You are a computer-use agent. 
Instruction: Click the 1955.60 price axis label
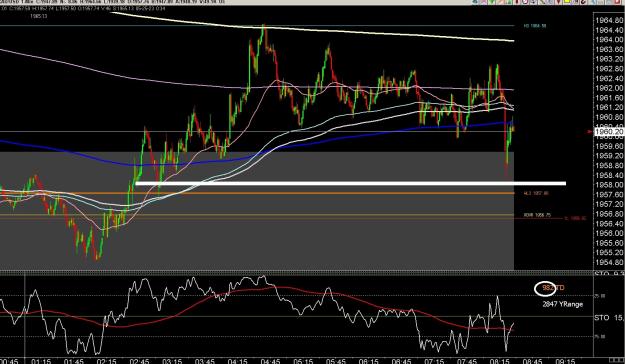(x=610, y=243)
